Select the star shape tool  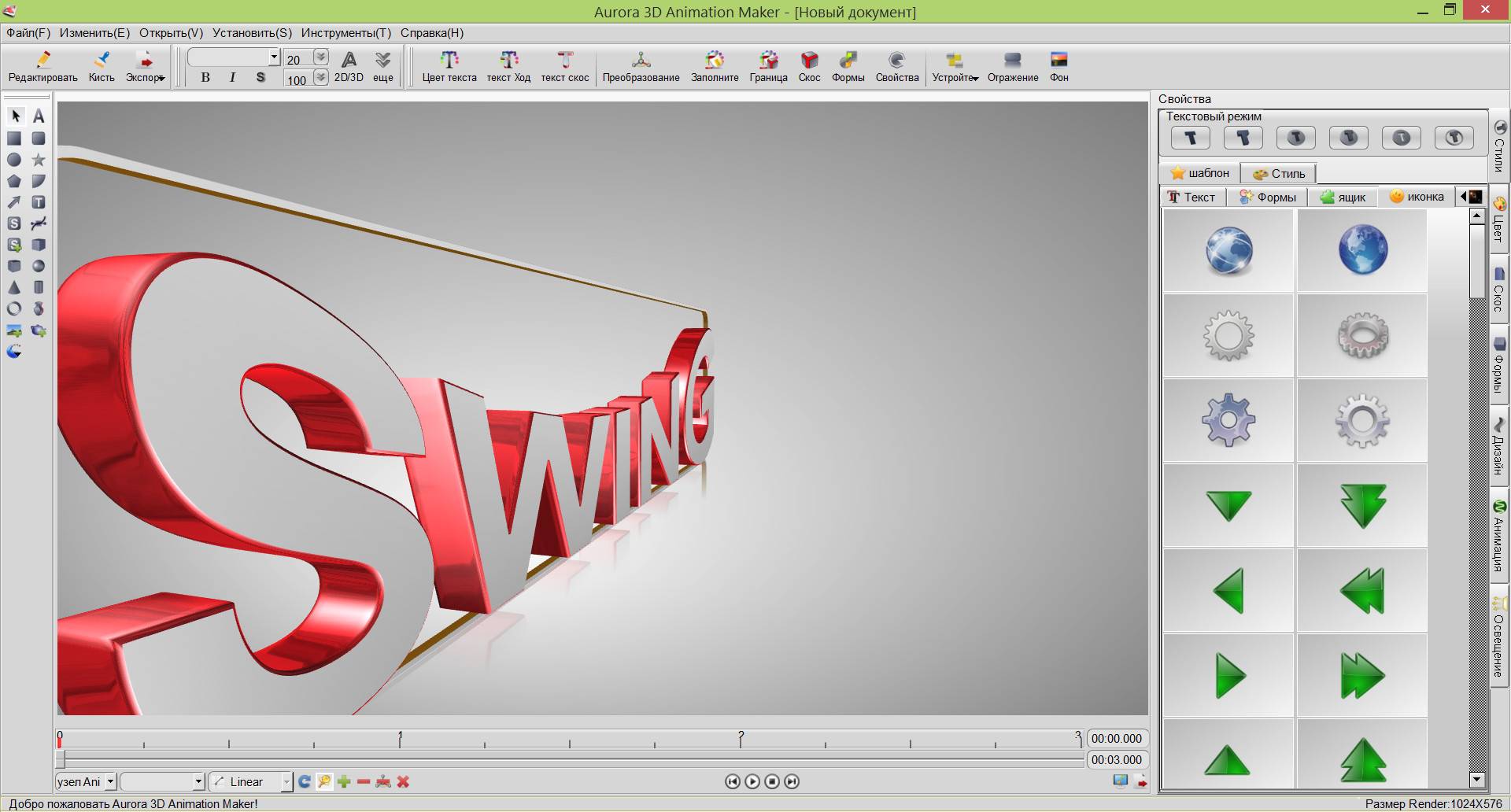coord(39,160)
